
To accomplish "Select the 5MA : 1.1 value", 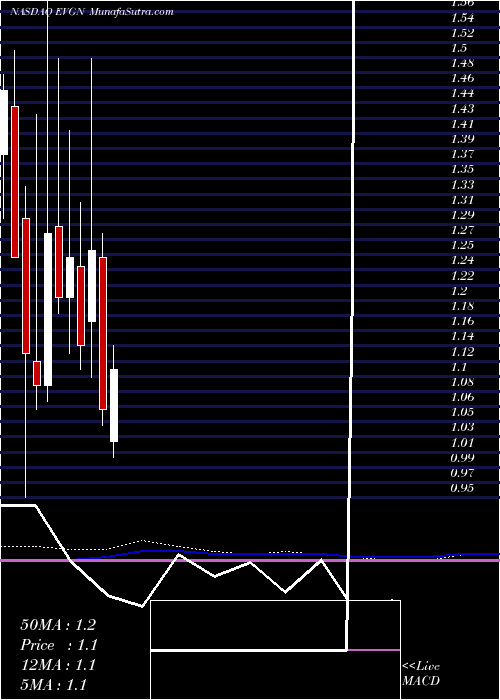I will (x=53, y=685).
